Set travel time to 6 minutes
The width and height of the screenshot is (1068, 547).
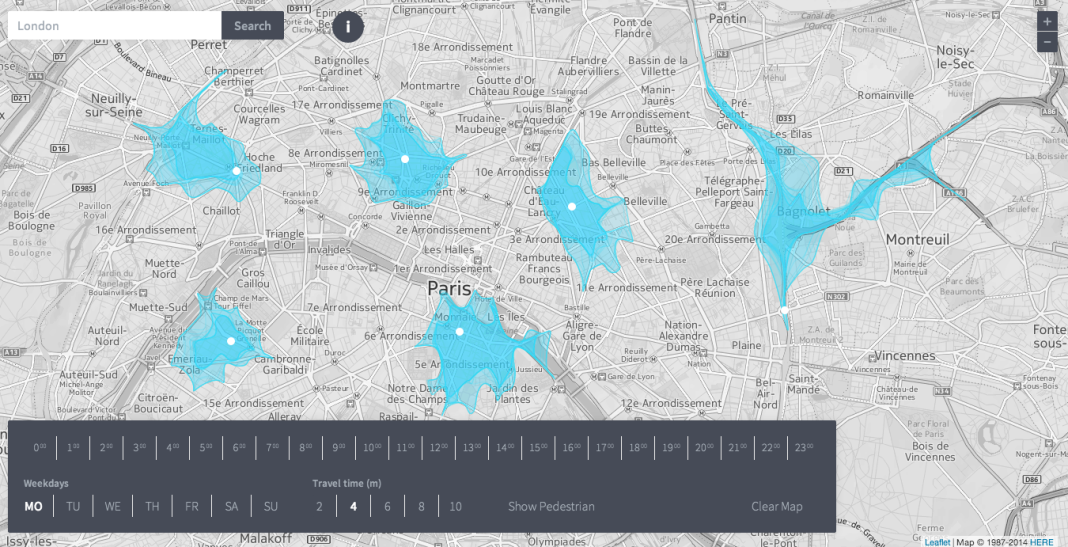[388, 506]
